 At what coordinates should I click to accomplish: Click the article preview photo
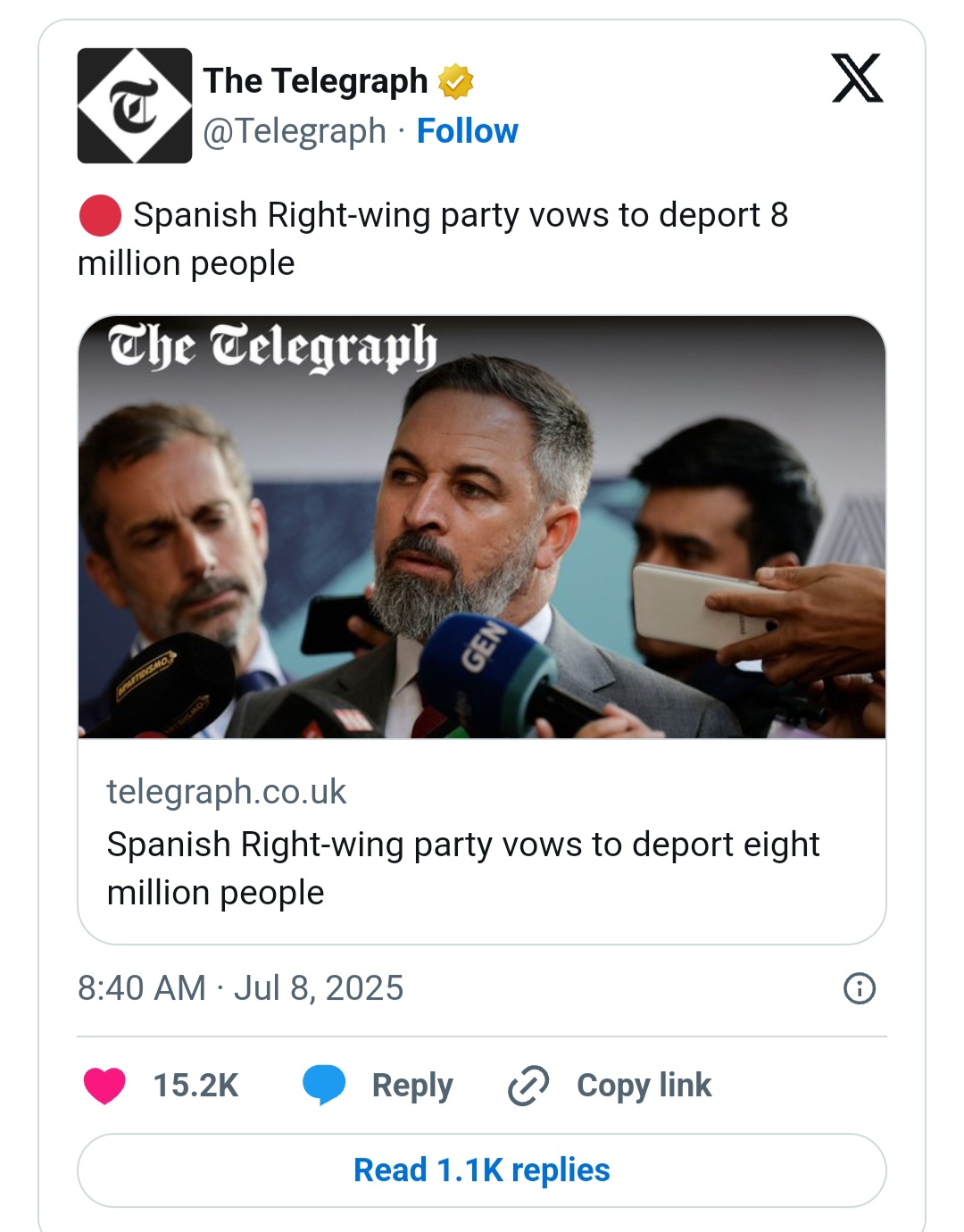click(482, 527)
